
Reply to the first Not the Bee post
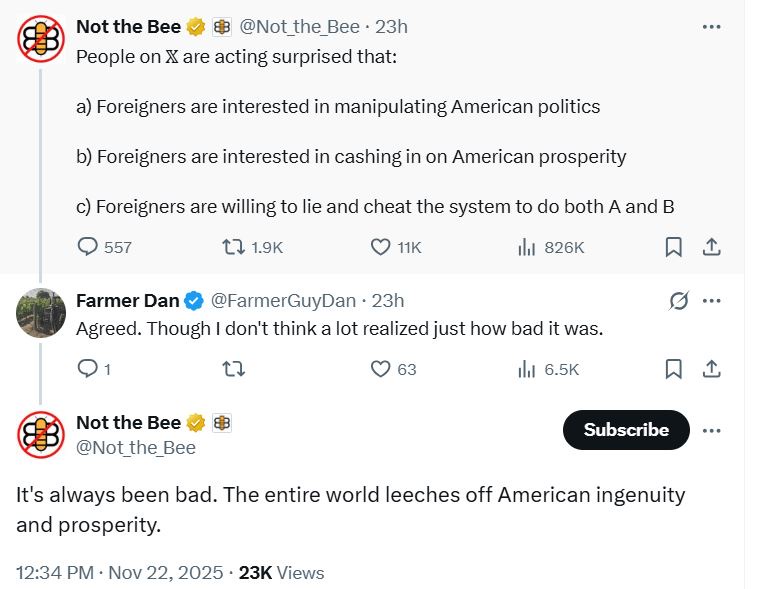(x=89, y=246)
